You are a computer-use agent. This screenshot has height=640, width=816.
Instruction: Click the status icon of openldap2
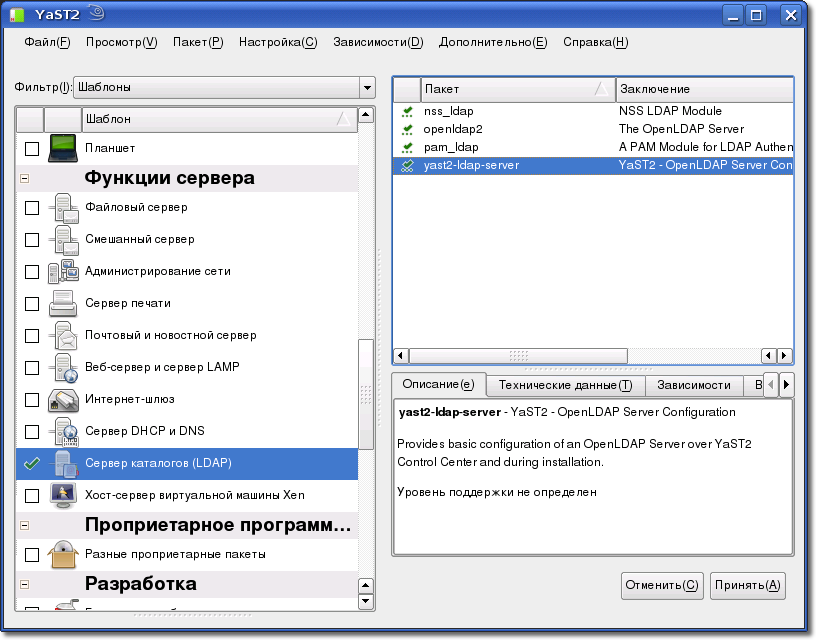pos(407,129)
